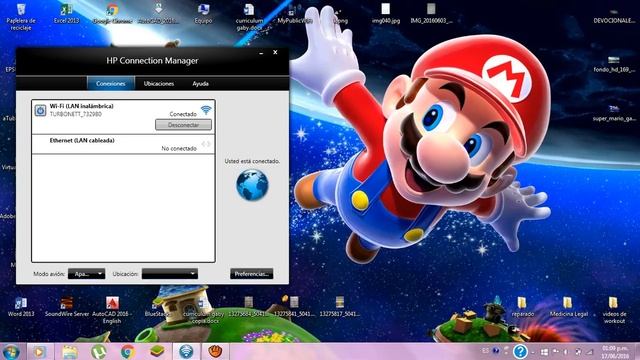Click the Windows Start button

(x=11, y=351)
